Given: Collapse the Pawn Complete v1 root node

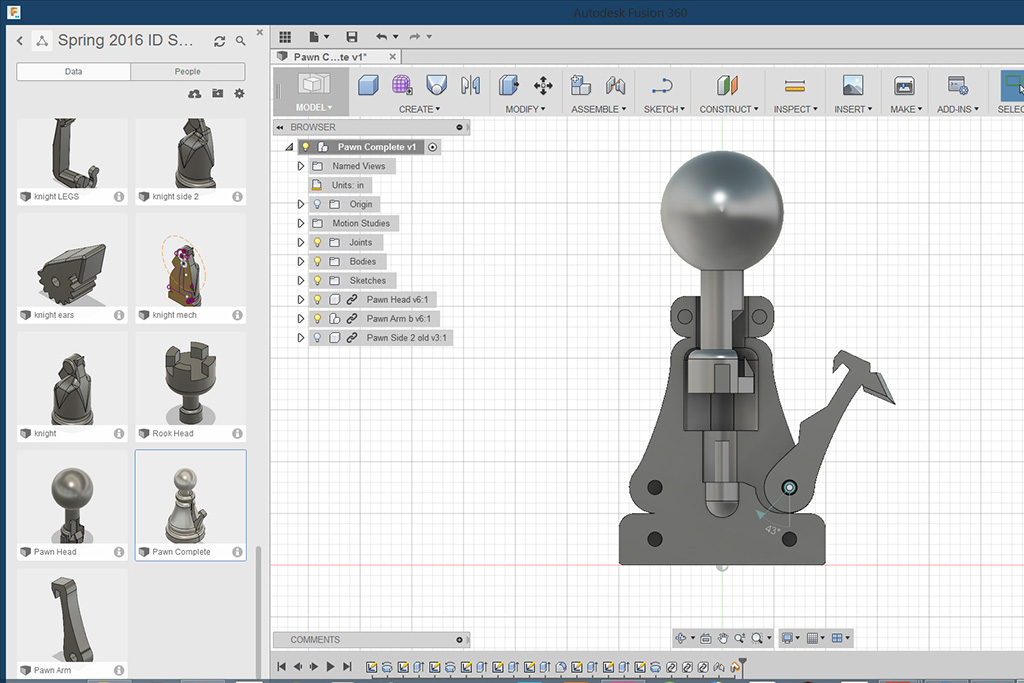Looking at the screenshot, I should (289, 147).
